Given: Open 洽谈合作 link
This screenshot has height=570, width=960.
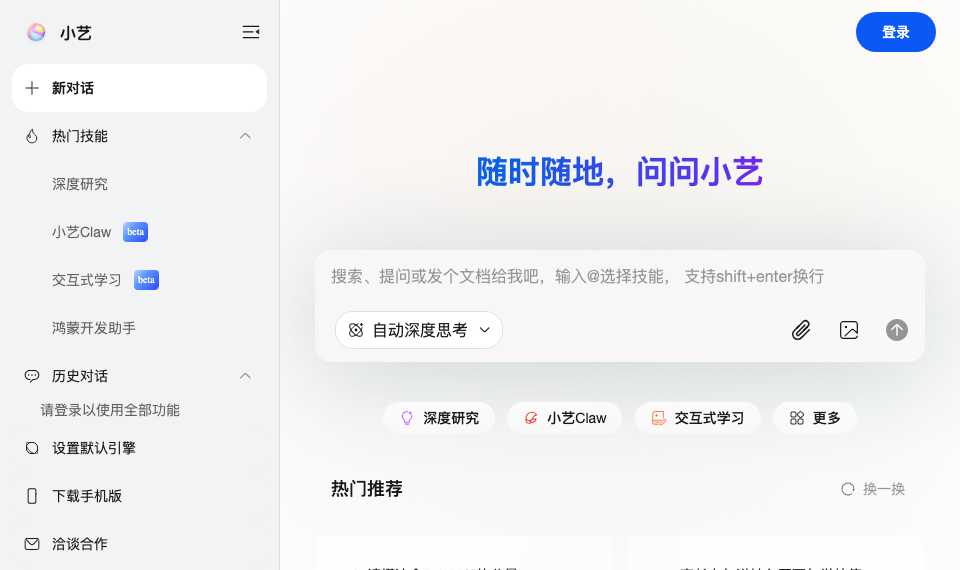Looking at the screenshot, I should point(80,544).
